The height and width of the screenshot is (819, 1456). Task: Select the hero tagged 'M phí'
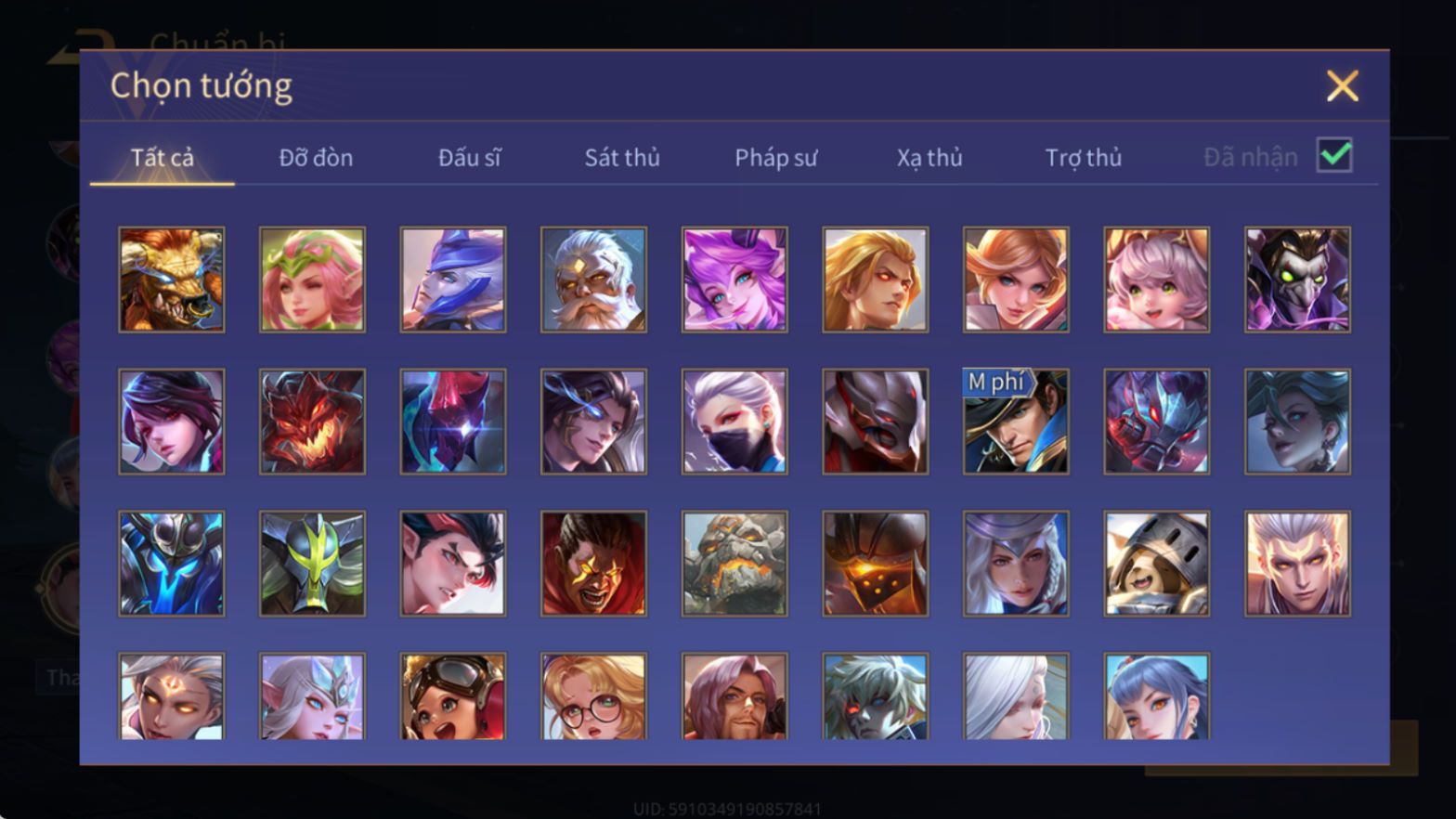click(1016, 422)
